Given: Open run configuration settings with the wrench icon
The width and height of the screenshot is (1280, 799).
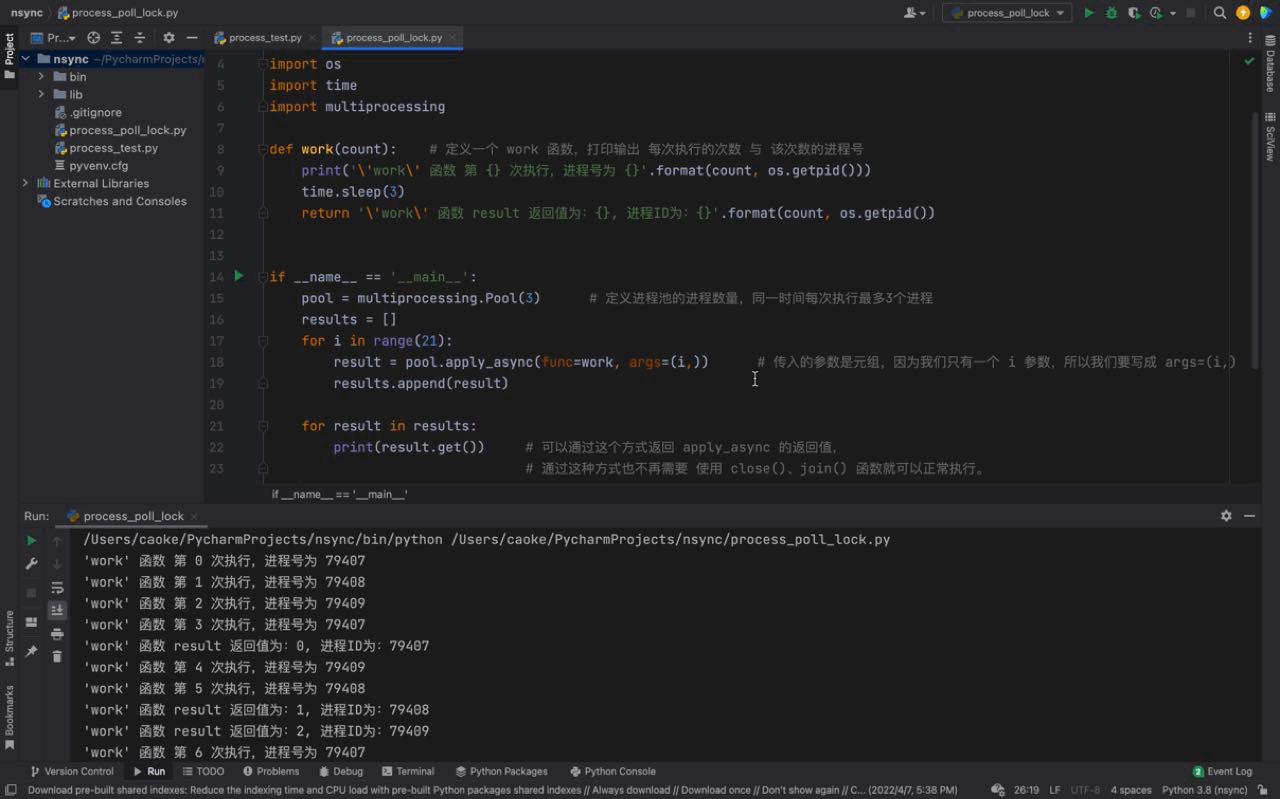Looking at the screenshot, I should click(31, 563).
